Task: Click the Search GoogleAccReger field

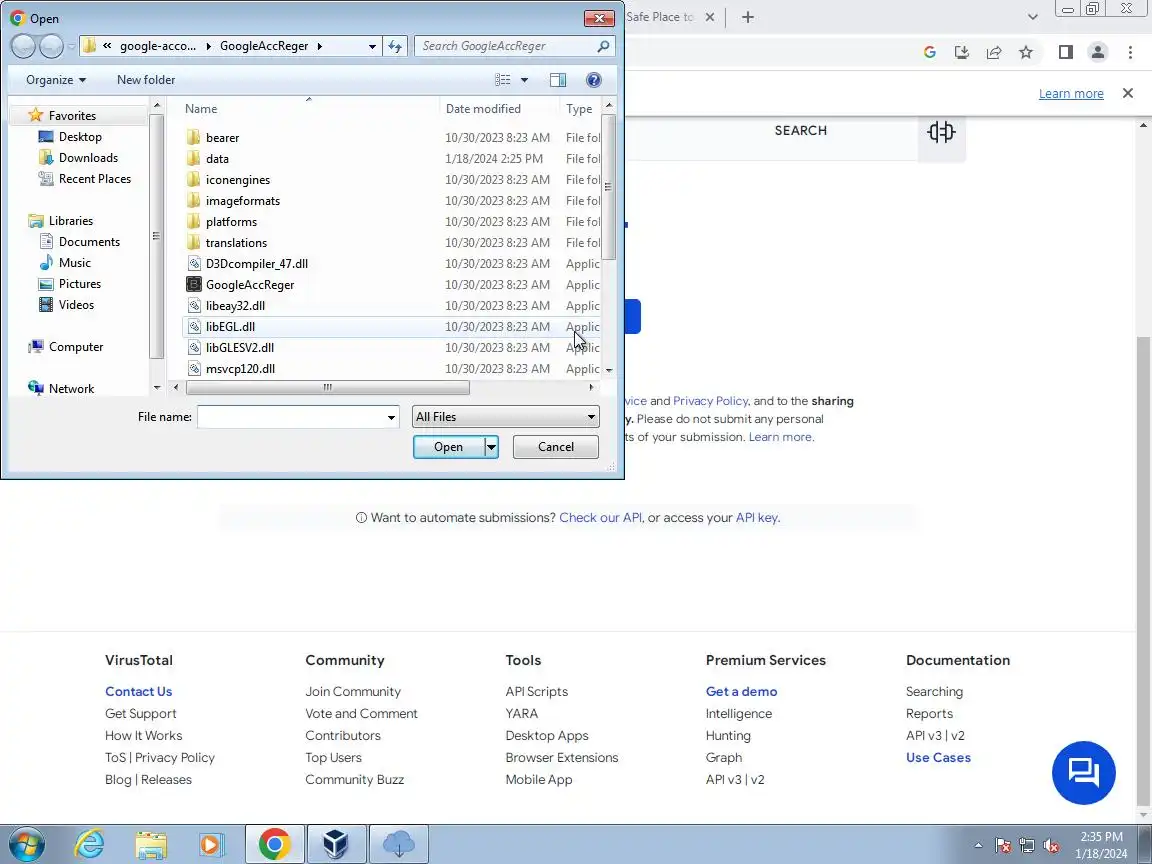Action: pyautogui.click(x=507, y=46)
